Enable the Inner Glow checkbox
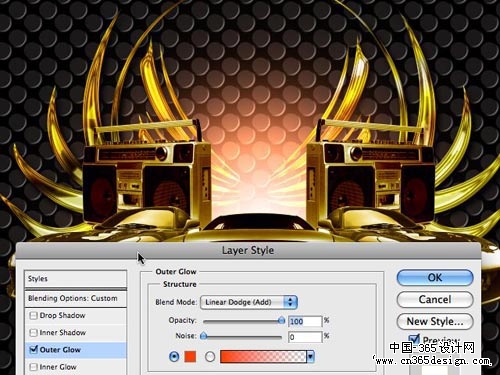 click(x=33, y=367)
